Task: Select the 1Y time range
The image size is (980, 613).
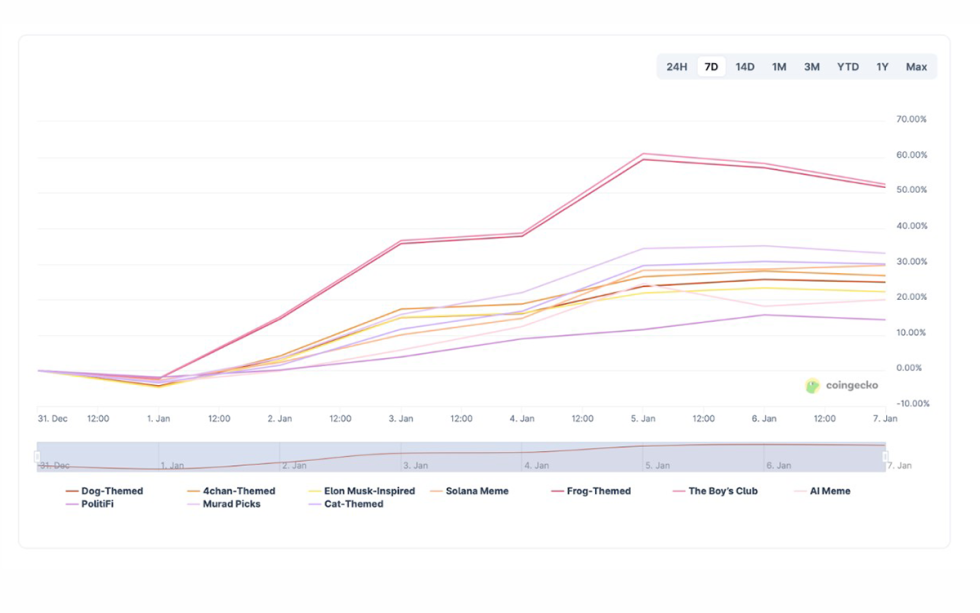Action: coord(883,67)
